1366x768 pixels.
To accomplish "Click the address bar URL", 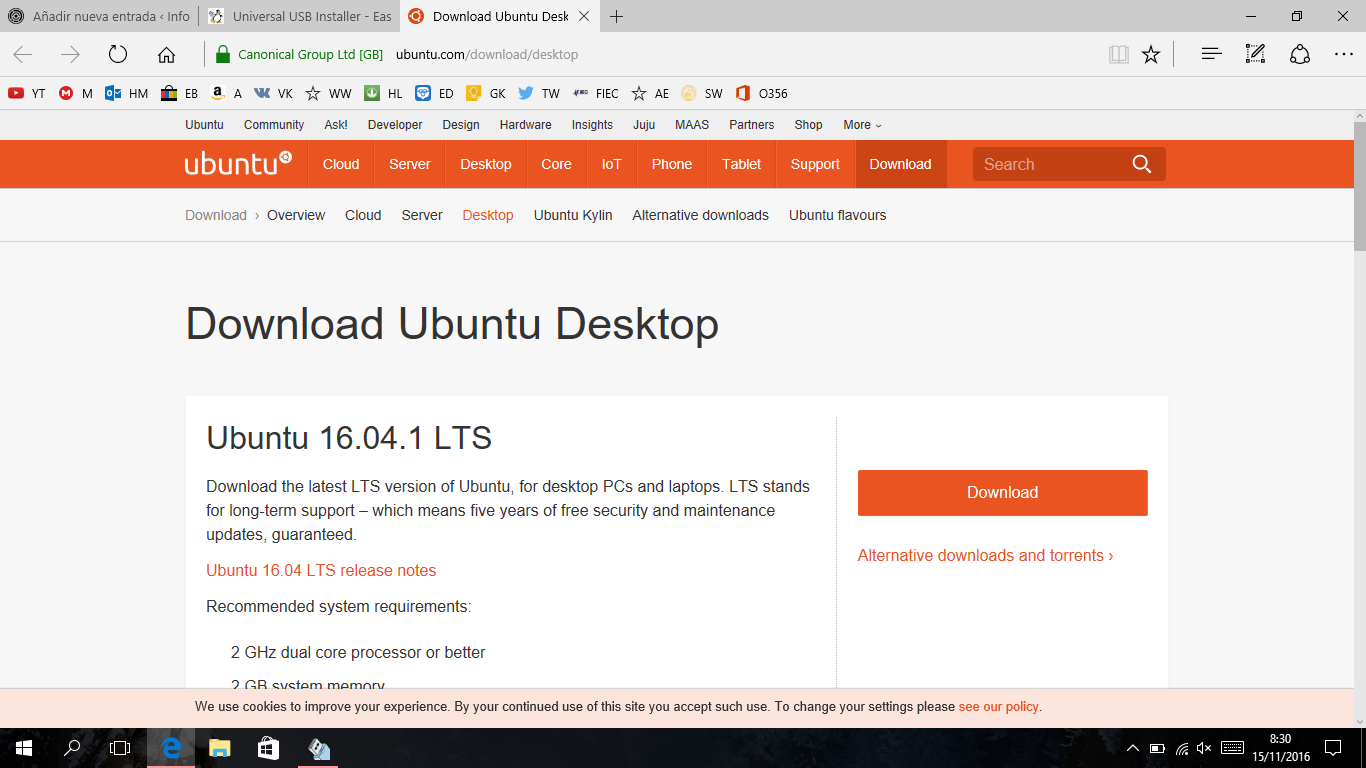I will pos(487,55).
